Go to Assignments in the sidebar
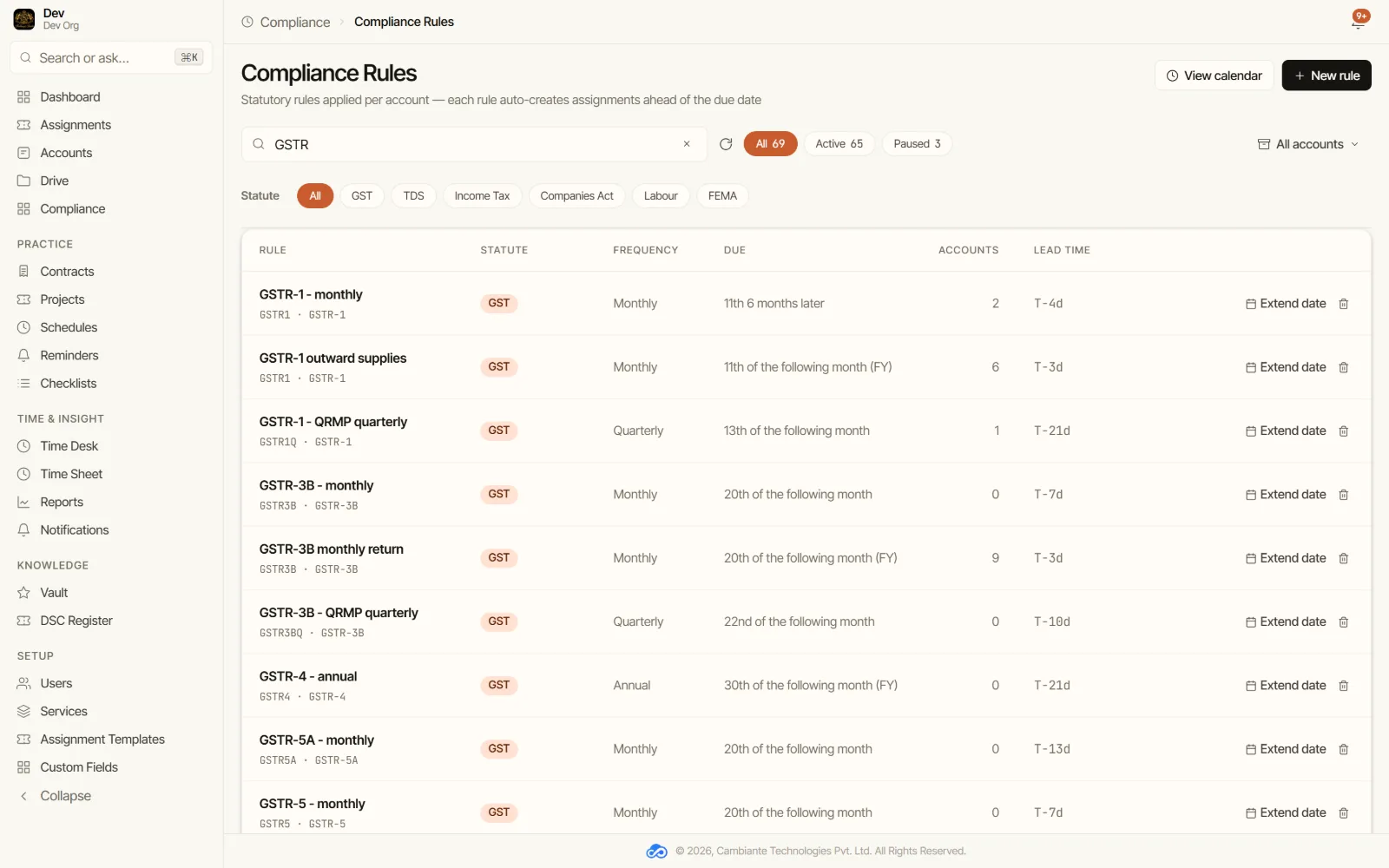The height and width of the screenshot is (868, 1389). (75, 125)
